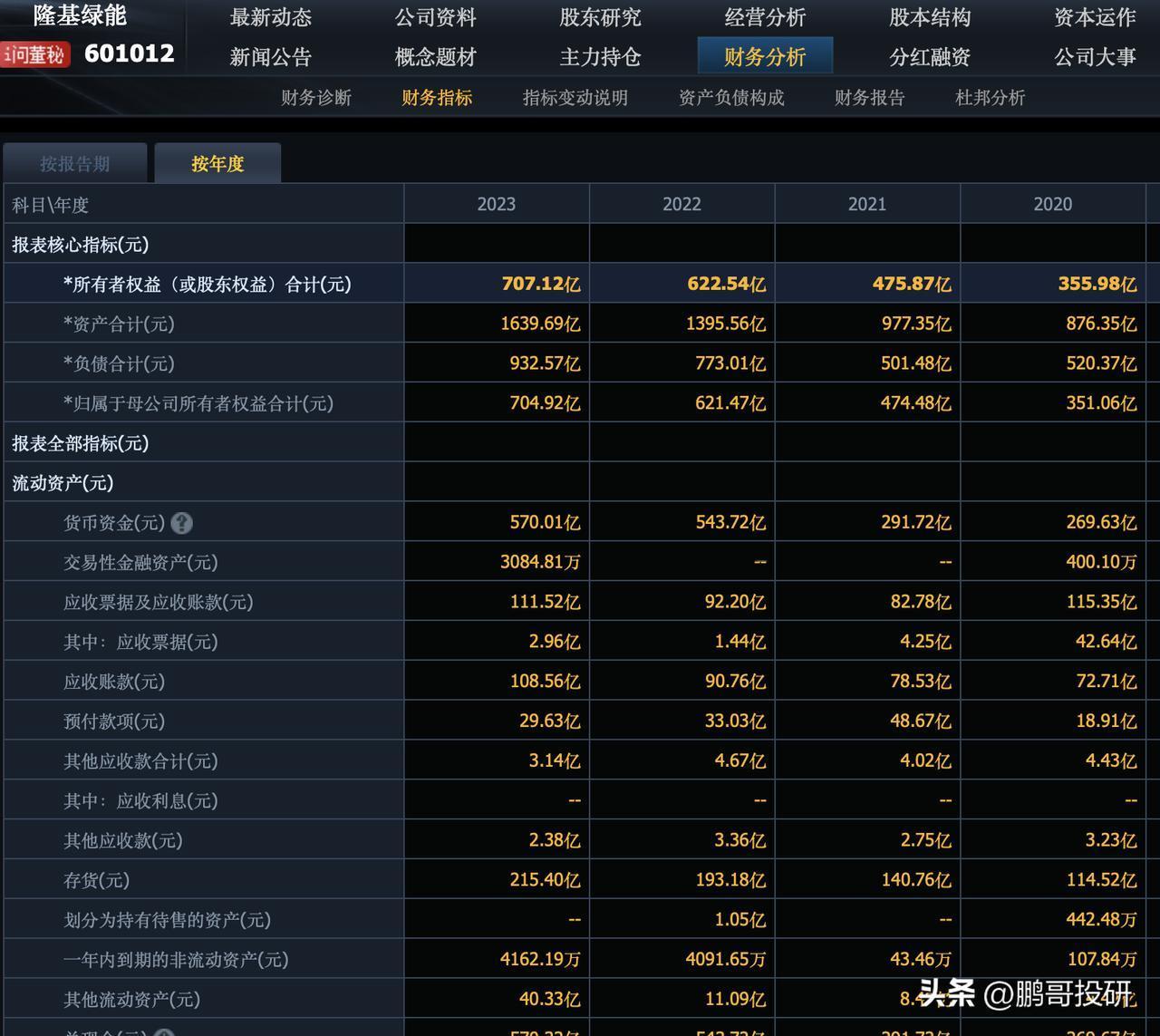This screenshot has width=1160, height=1036.
Task: Click 115.35亿 receivables value for 2020
Action: click(1101, 602)
